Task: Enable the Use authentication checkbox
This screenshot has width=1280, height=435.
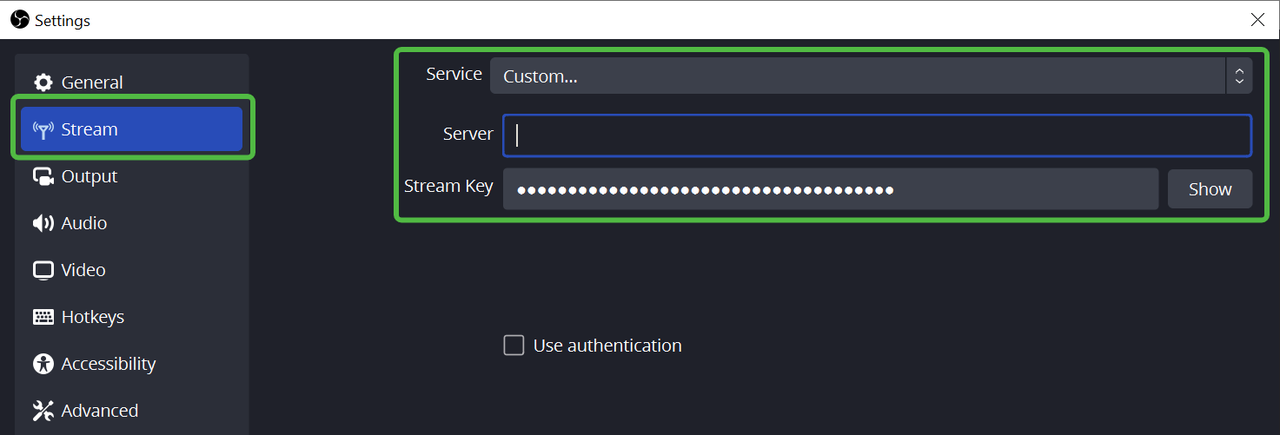Action: 514,346
